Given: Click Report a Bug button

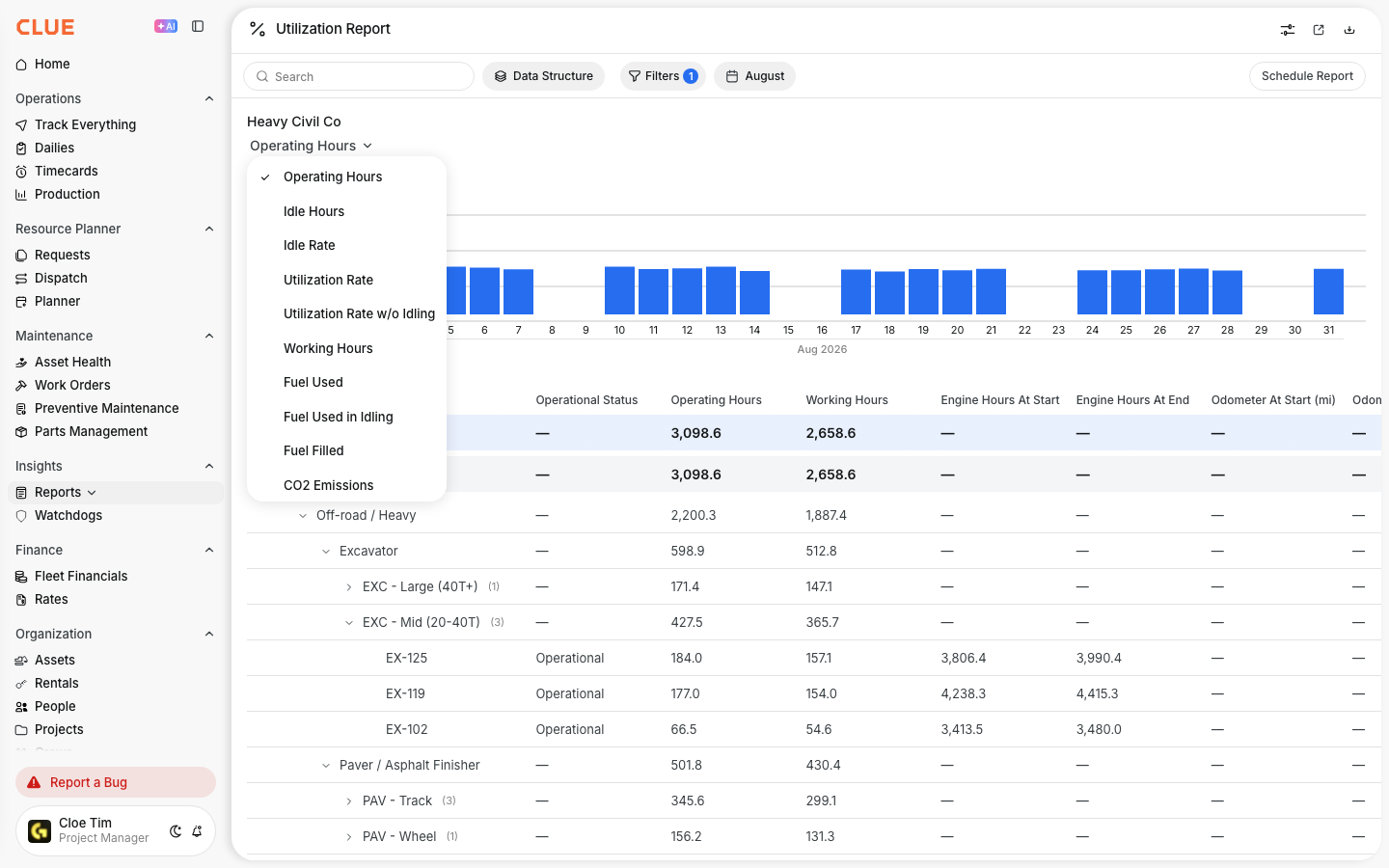Looking at the screenshot, I should pos(116,782).
